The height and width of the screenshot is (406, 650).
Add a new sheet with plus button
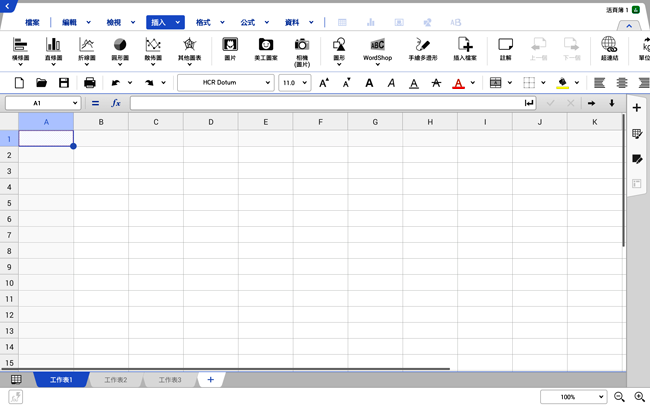click(210, 380)
